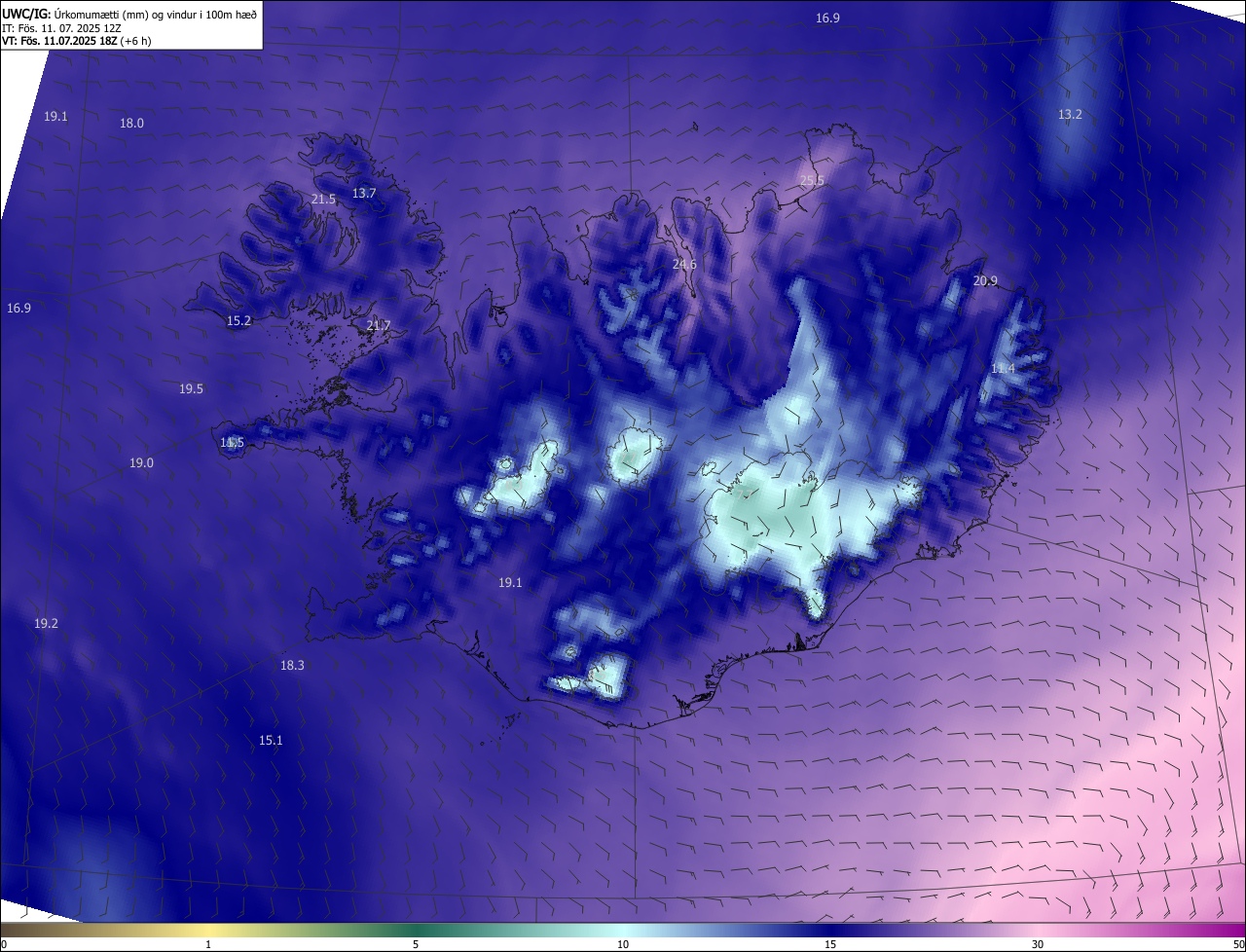Click the 21.5 value in the Westfjords
Screen dimensions: 1246x952
tap(323, 200)
